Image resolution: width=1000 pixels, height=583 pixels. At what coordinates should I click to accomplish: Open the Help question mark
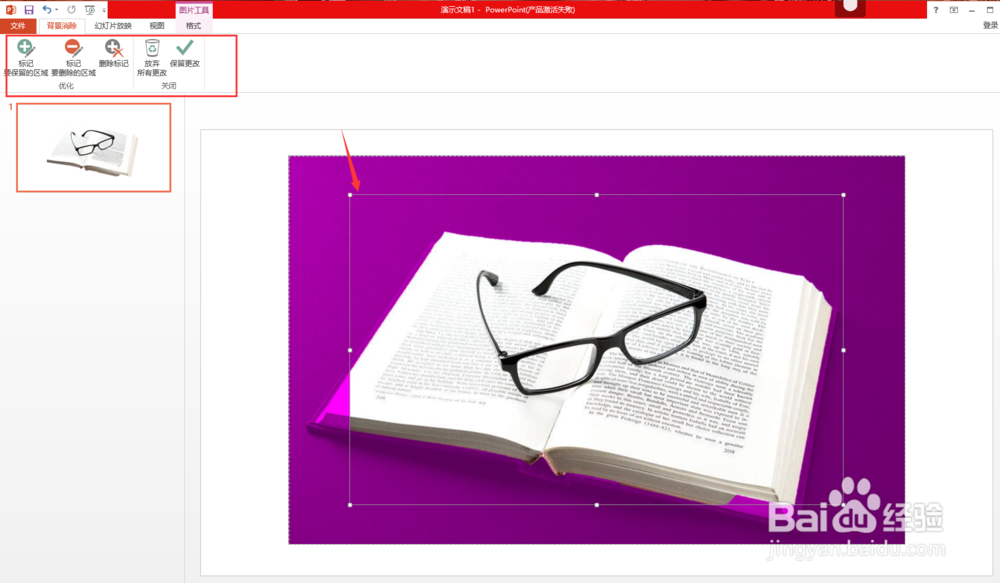(936, 10)
